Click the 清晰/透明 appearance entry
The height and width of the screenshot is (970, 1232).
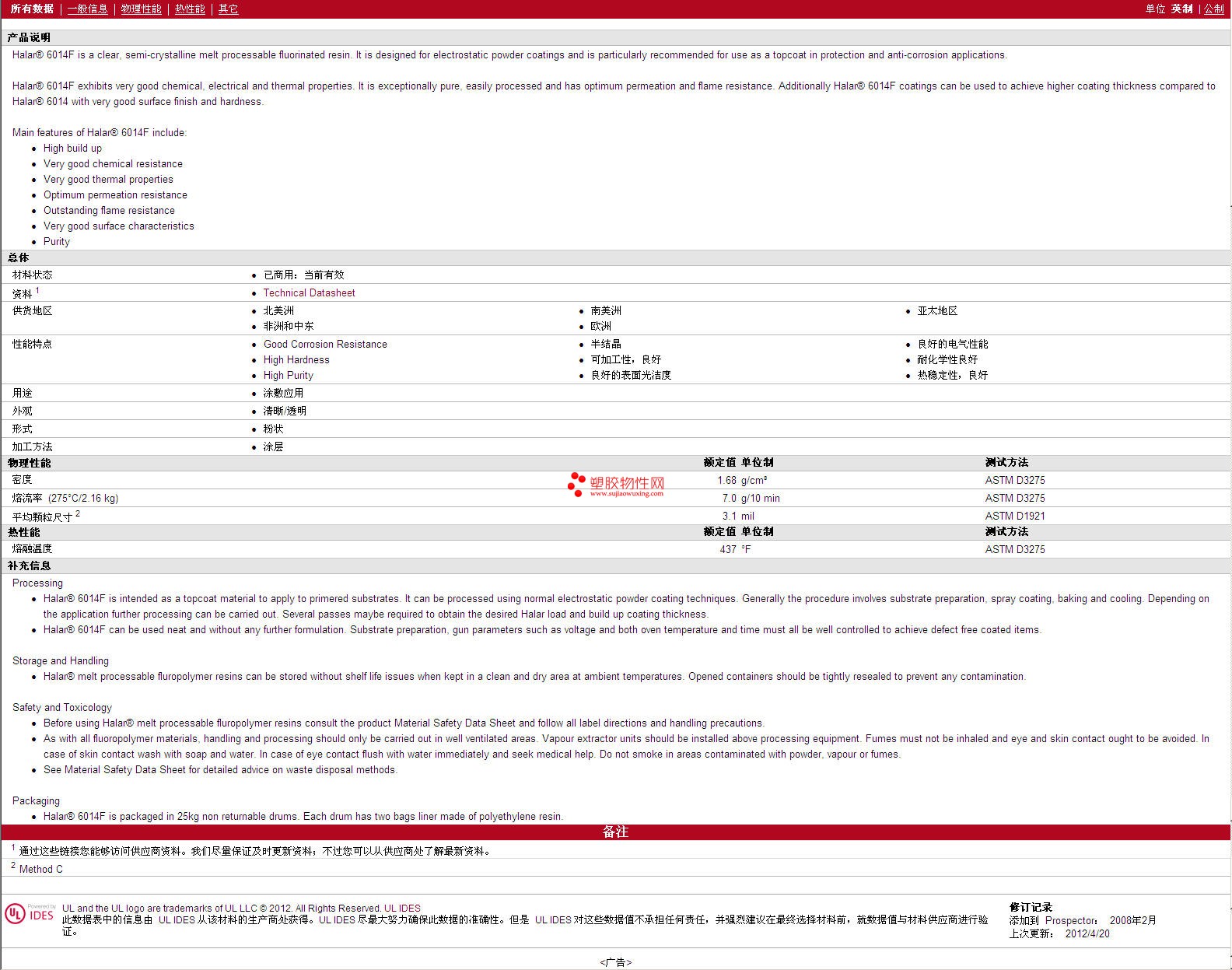[285, 411]
